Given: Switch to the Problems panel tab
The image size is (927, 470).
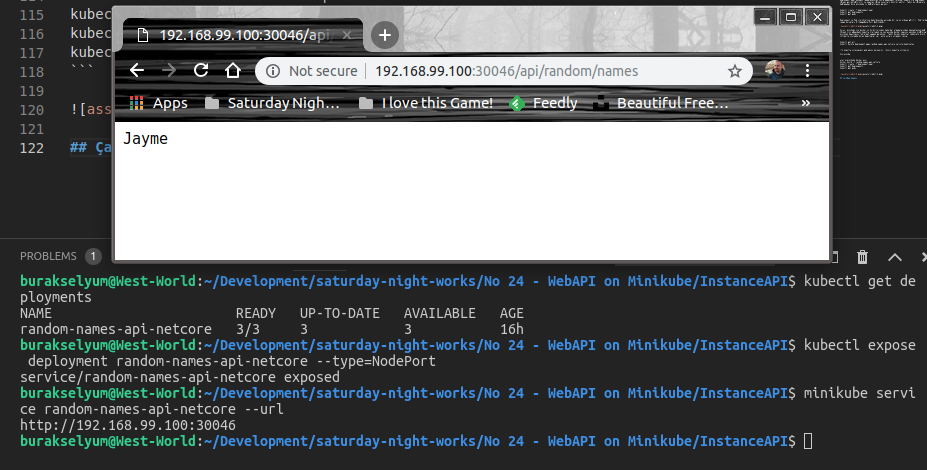Looking at the screenshot, I should [x=48, y=256].
